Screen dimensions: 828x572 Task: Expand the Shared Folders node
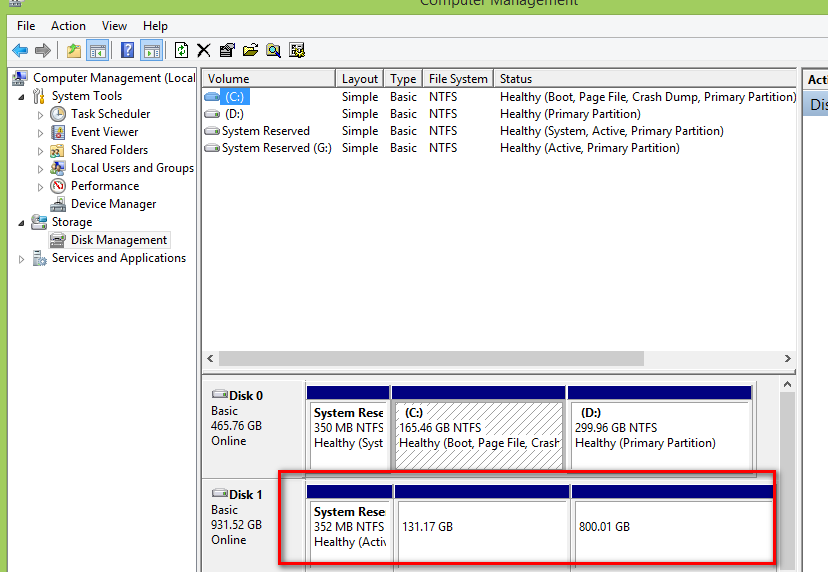[x=40, y=151]
